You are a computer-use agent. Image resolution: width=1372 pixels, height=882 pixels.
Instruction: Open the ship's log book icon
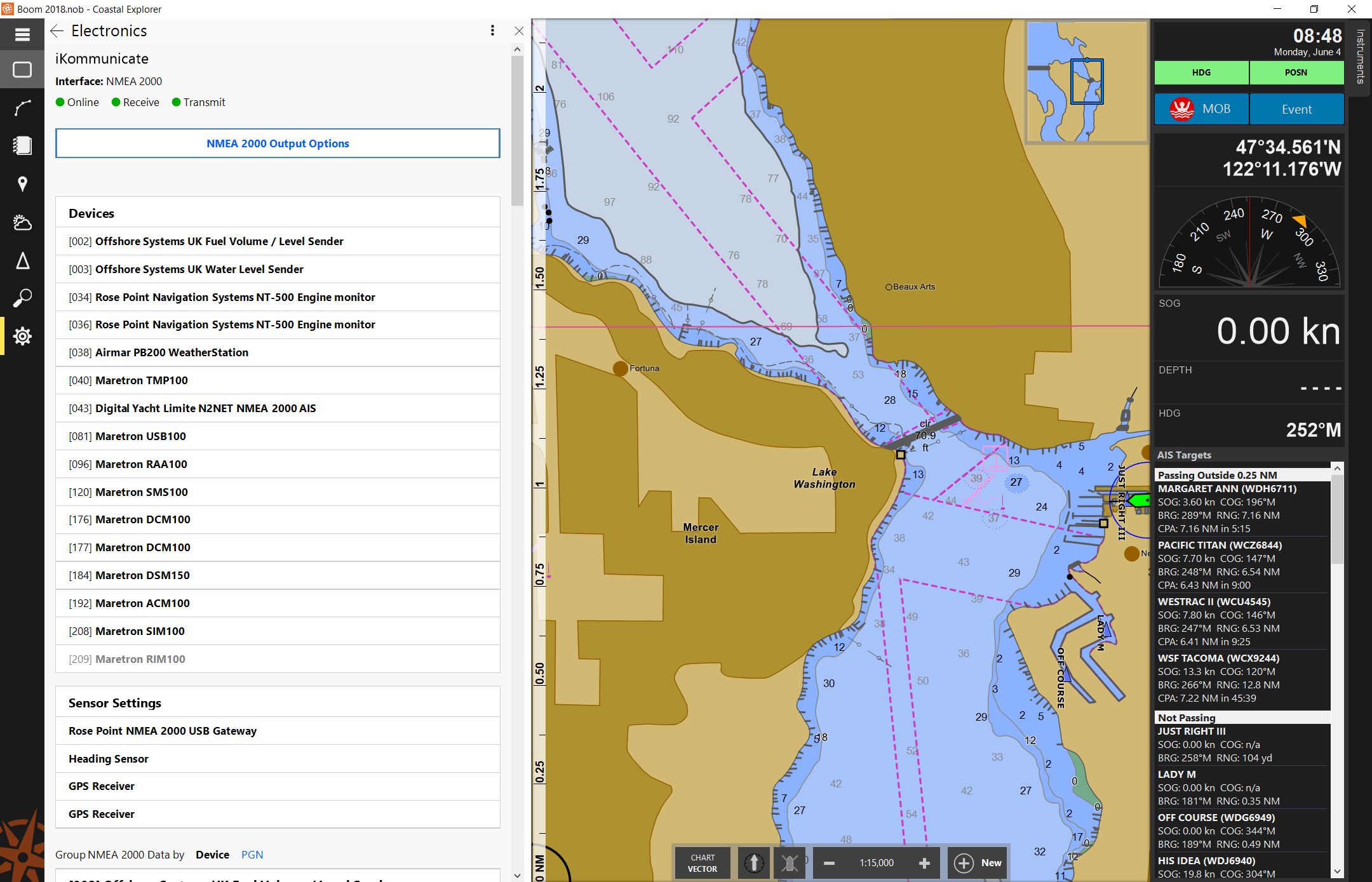(22, 145)
